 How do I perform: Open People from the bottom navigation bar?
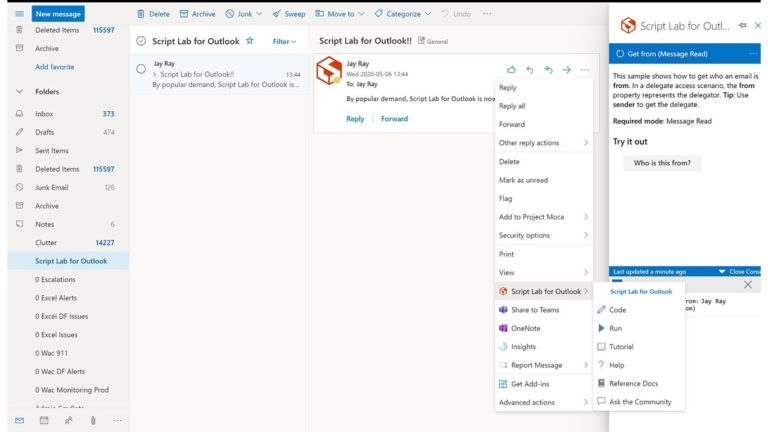point(69,420)
